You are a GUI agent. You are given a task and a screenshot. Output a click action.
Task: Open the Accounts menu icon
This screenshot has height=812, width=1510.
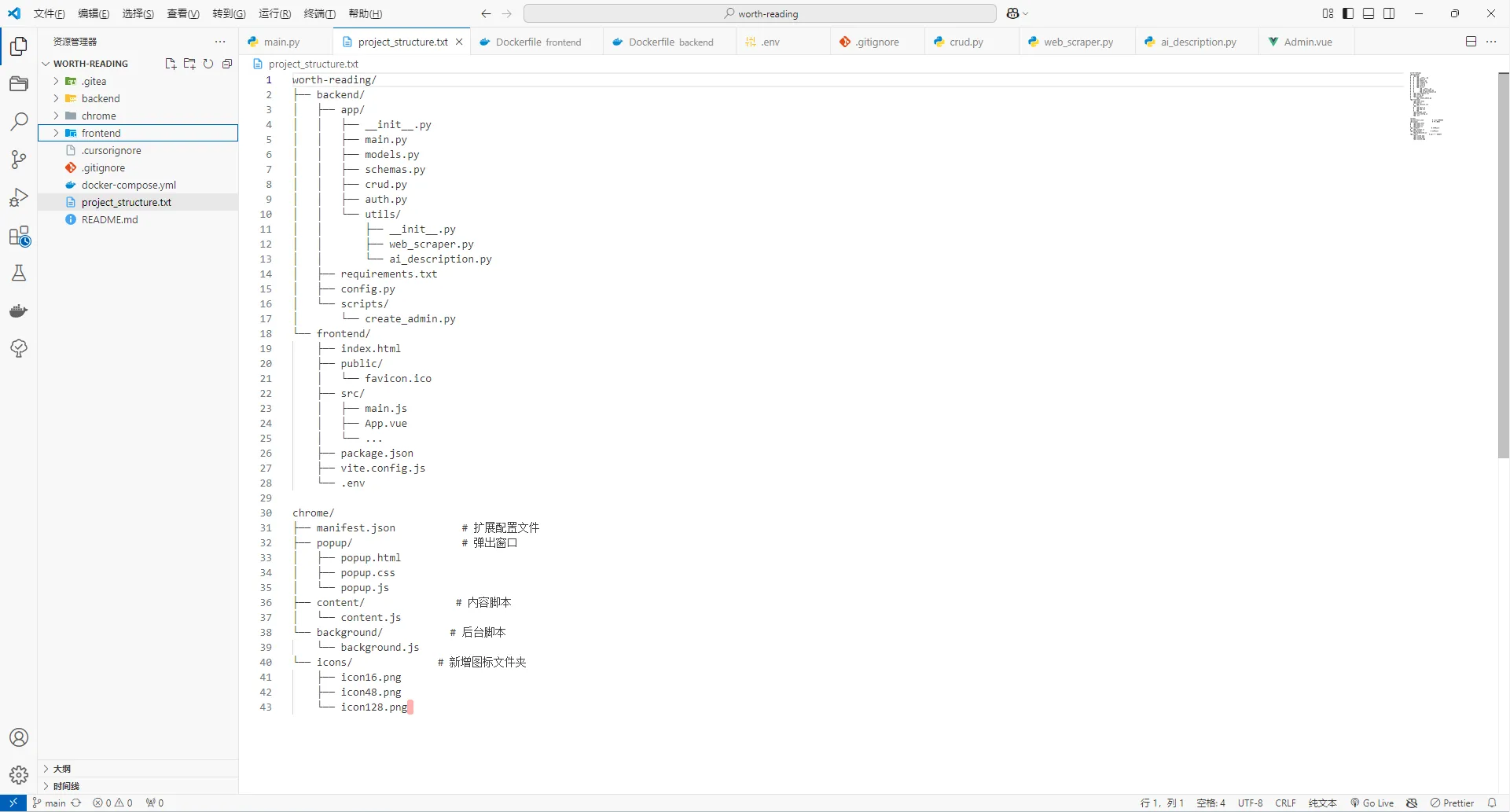point(19,737)
